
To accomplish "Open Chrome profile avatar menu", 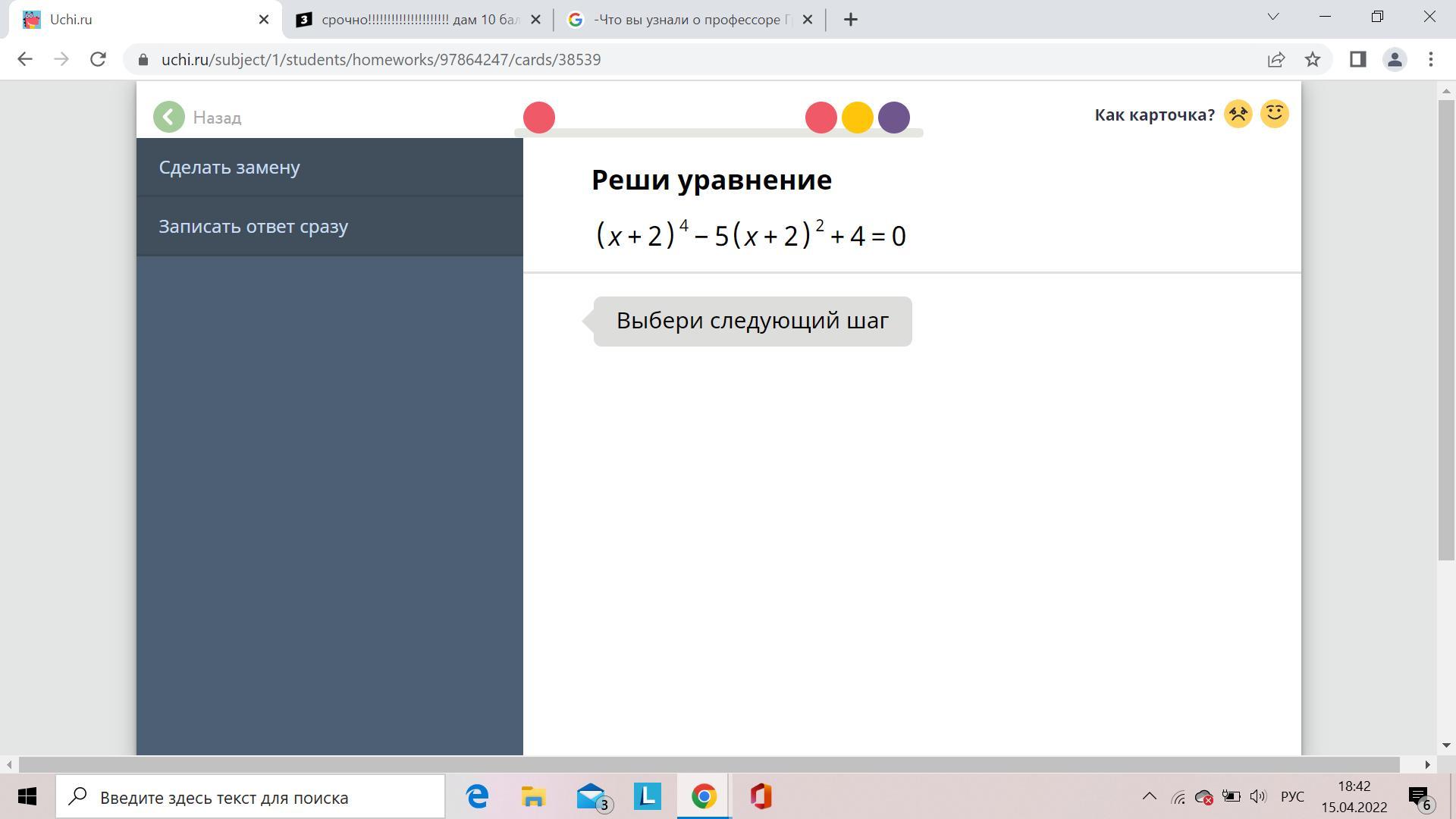I will [1394, 59].
